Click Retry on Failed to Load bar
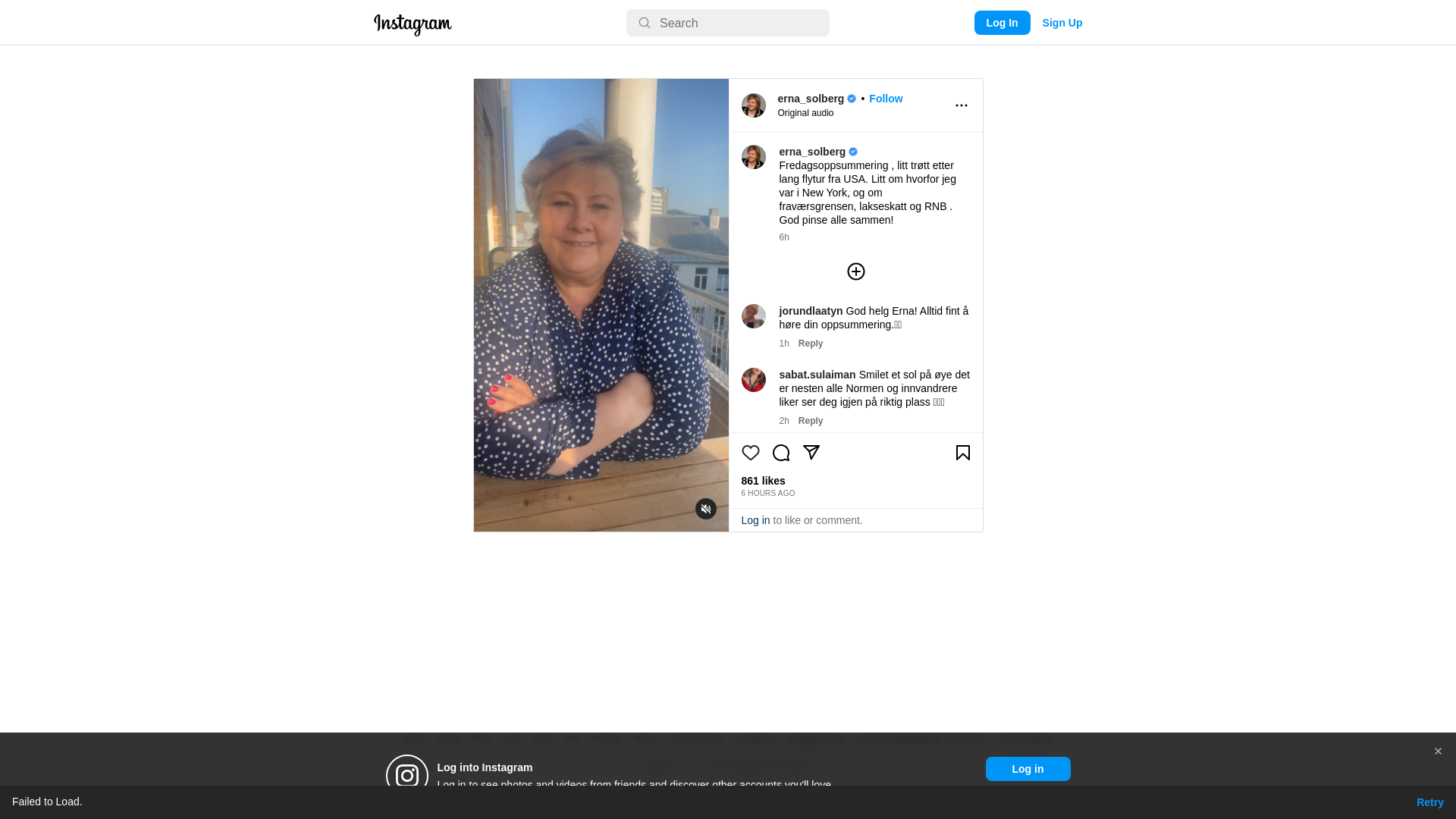The image size is (1456, 819). click(x=1430, y=802)
